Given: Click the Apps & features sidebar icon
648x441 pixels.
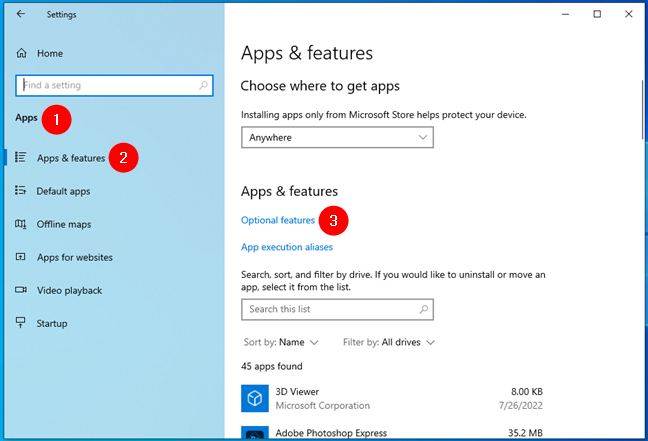Looking at the screenshot, I should point(21,158).
